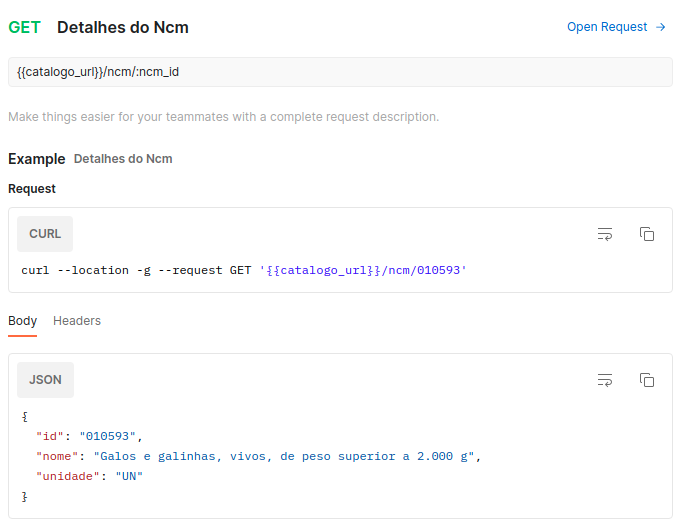The height and width of the screenshot is (532, 686).
Task: Copy the CURL request snippet
Action: point(647,234)
